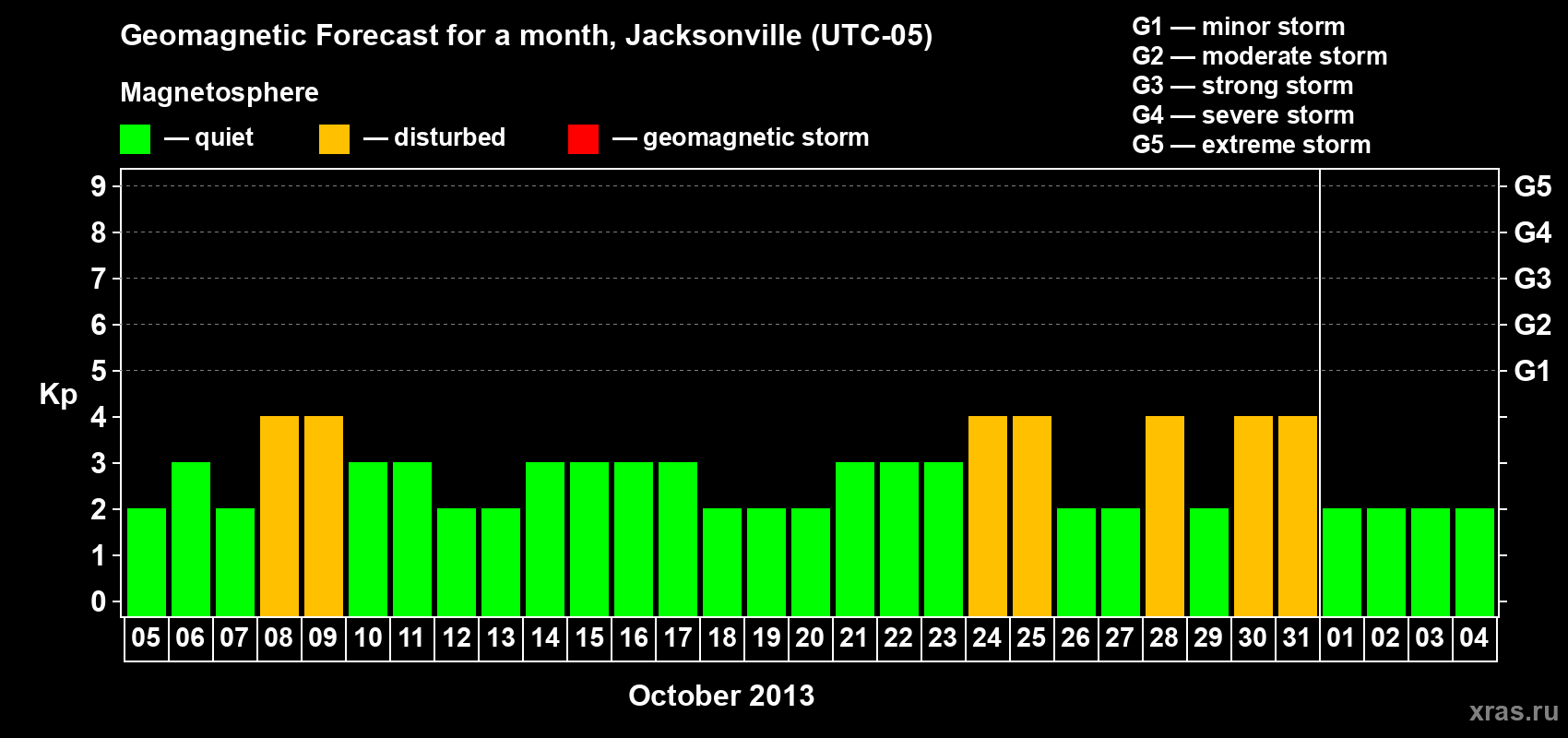Click 'G3 — strong storm' legend line
The image size is (1568, 738).
click(x=1242, y=86)
